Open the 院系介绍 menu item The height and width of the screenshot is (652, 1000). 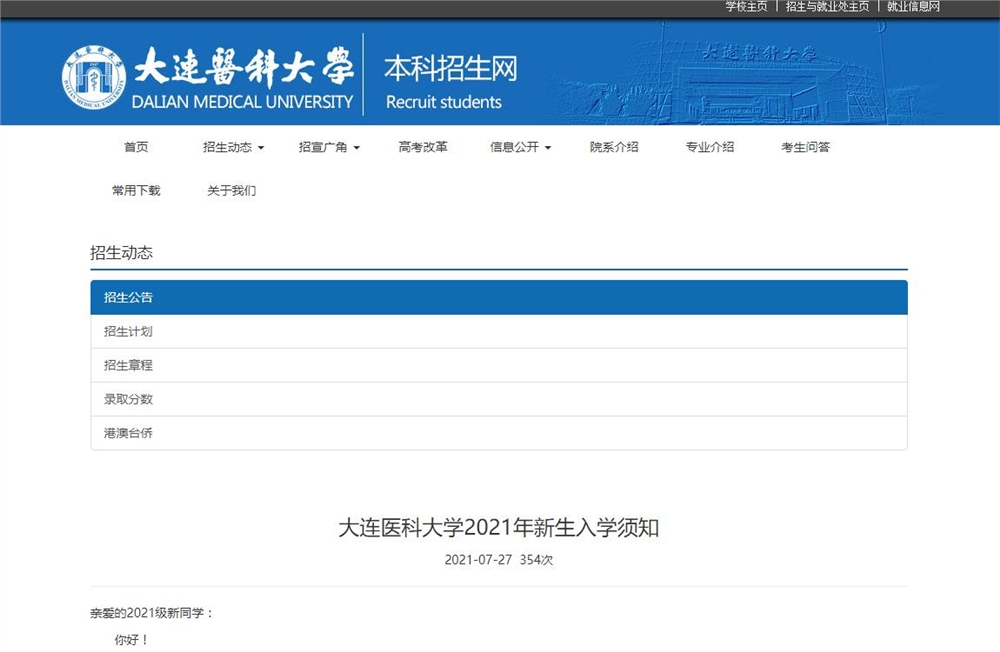pyautogui.click(x=614, y=147)
